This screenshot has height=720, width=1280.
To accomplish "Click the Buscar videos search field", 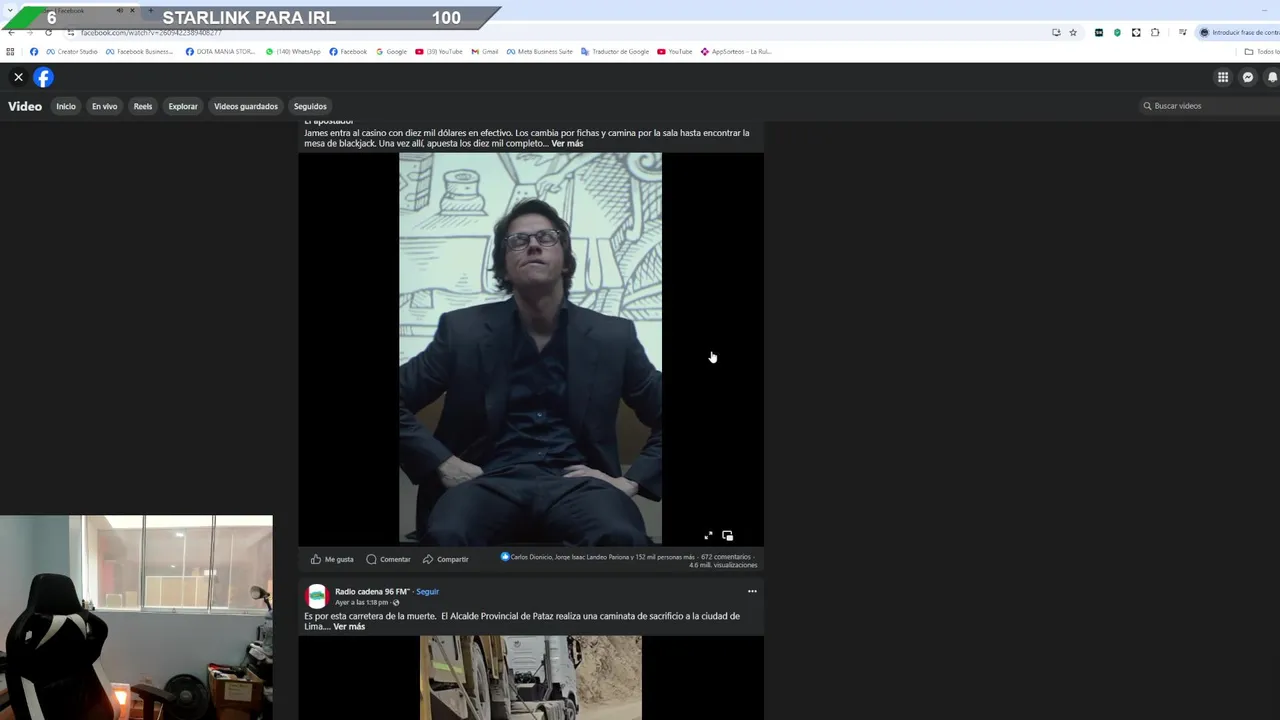I will (1210, 106).
